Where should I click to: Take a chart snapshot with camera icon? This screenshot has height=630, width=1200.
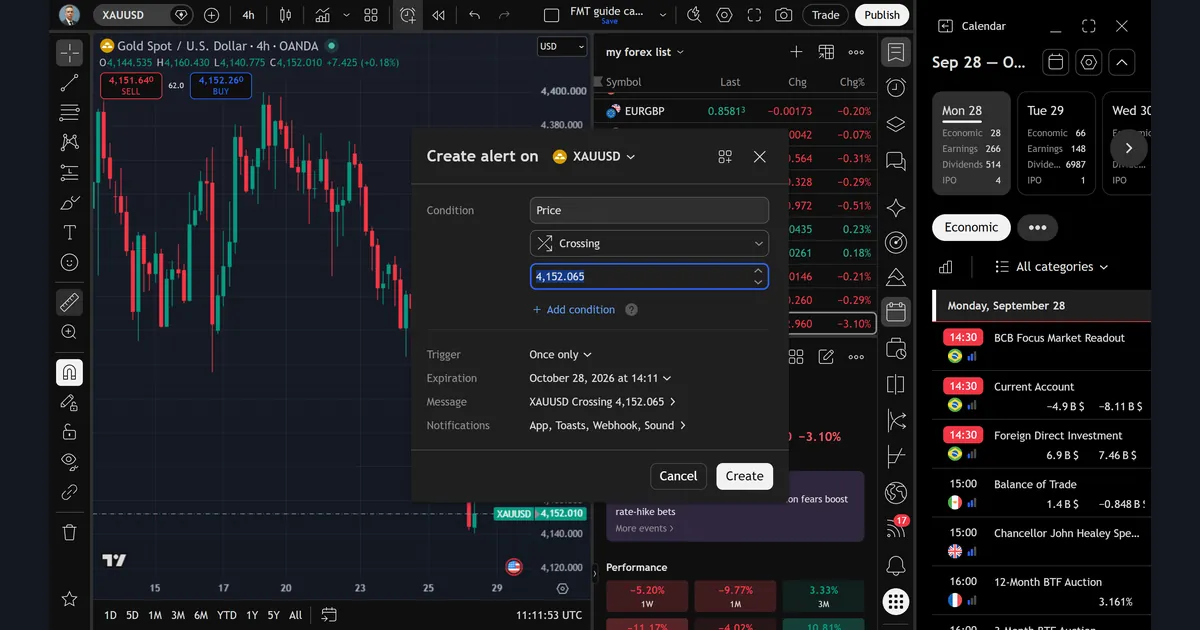click(784, 15)
